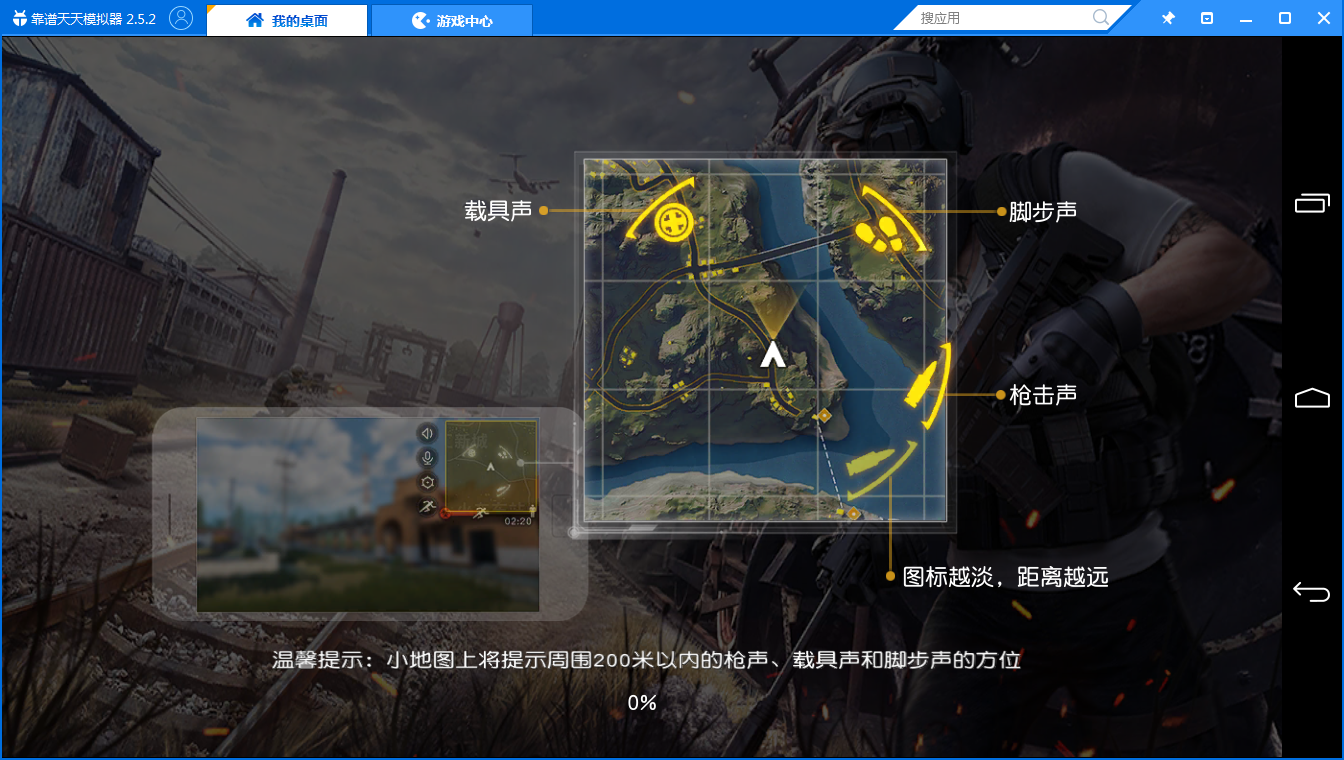Click the 枪击声 label
The height and width of the screenshot is (760, 1344).
pyautogui.click(x=1043, y=395)
